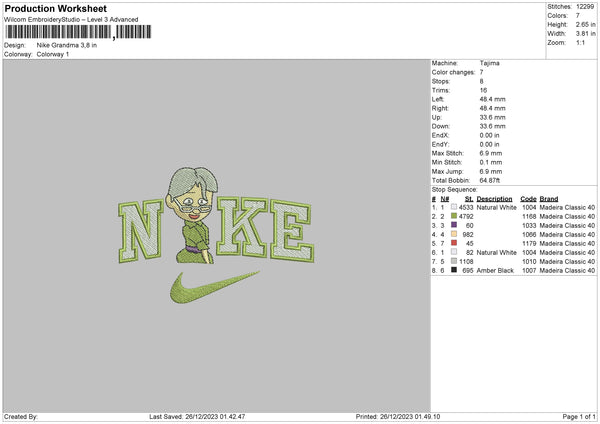The height and width of the screenshot is (424, 600).
Task: Click the barcode in the header
Action: 78,32
